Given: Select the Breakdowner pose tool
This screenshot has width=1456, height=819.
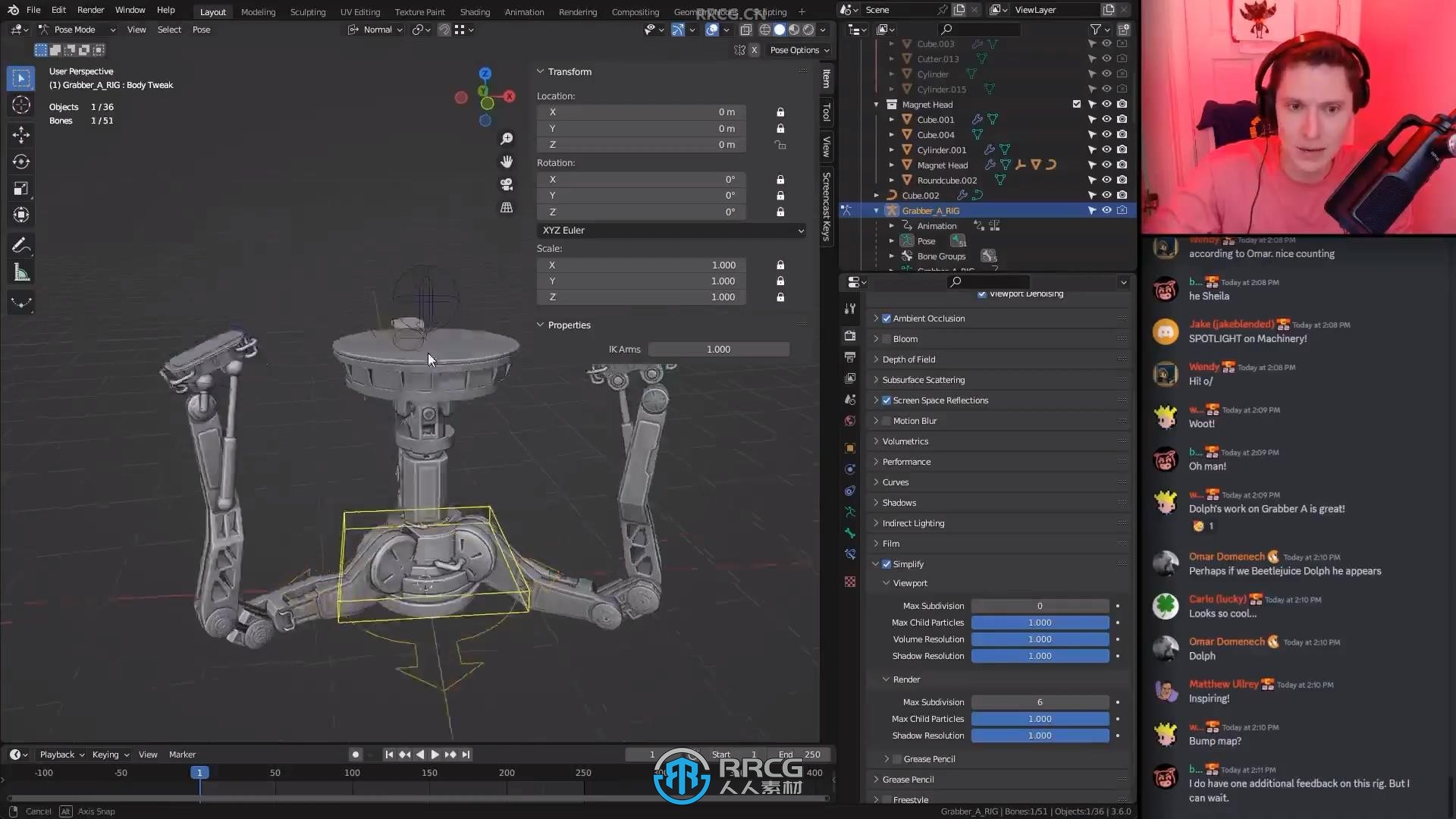Looking at the screenshot, I should 21,303.
